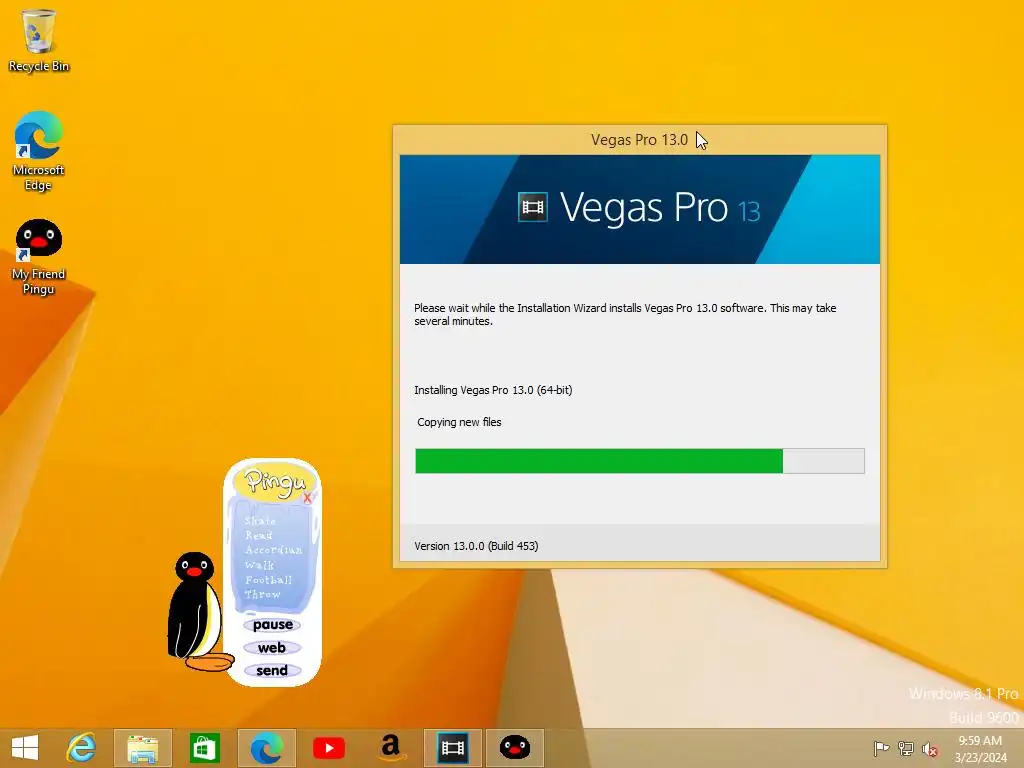Choose Read in the Pingu menu

point(259,535)
